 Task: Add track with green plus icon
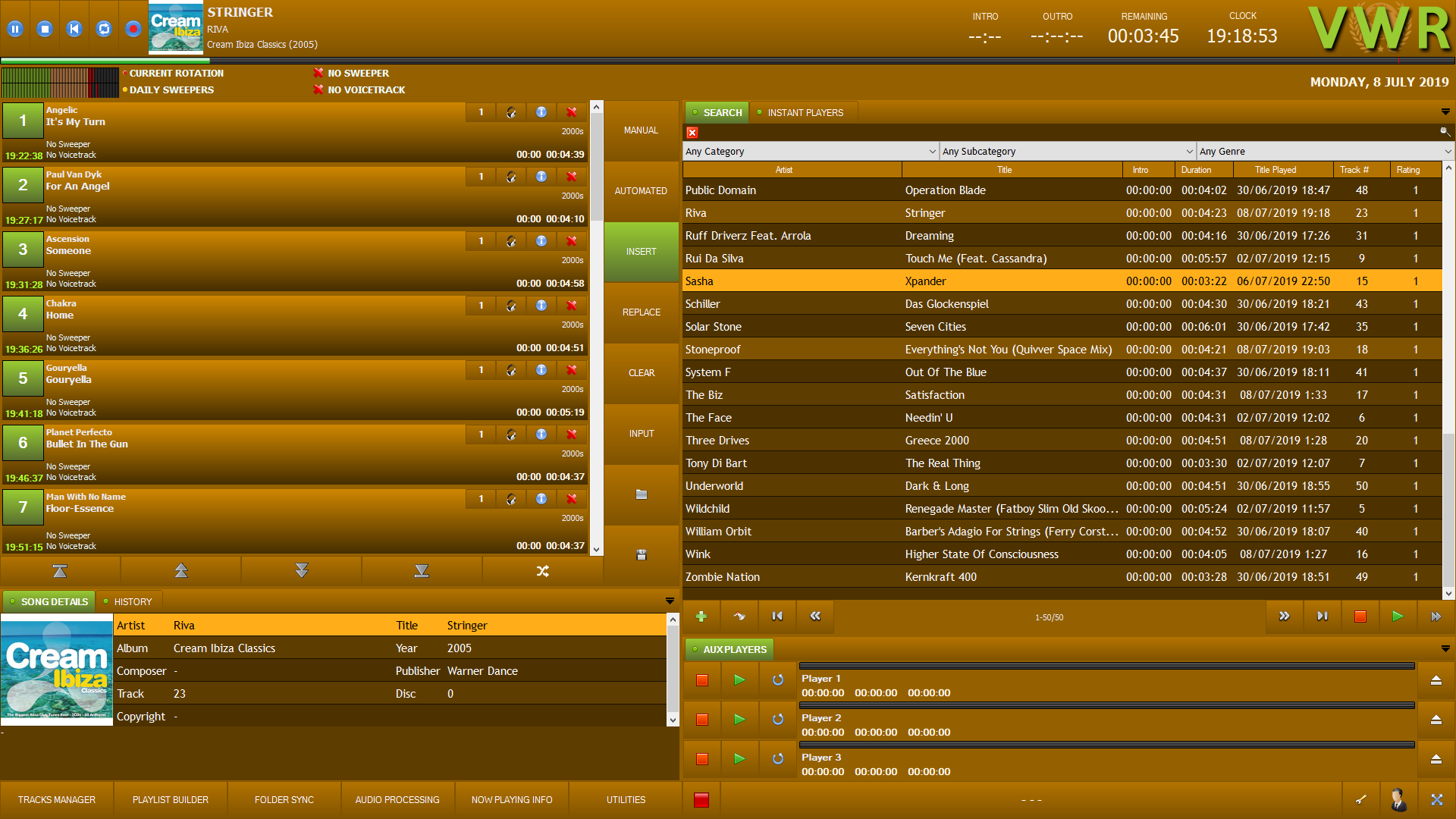pyautogui.click(x=701, y=617)
